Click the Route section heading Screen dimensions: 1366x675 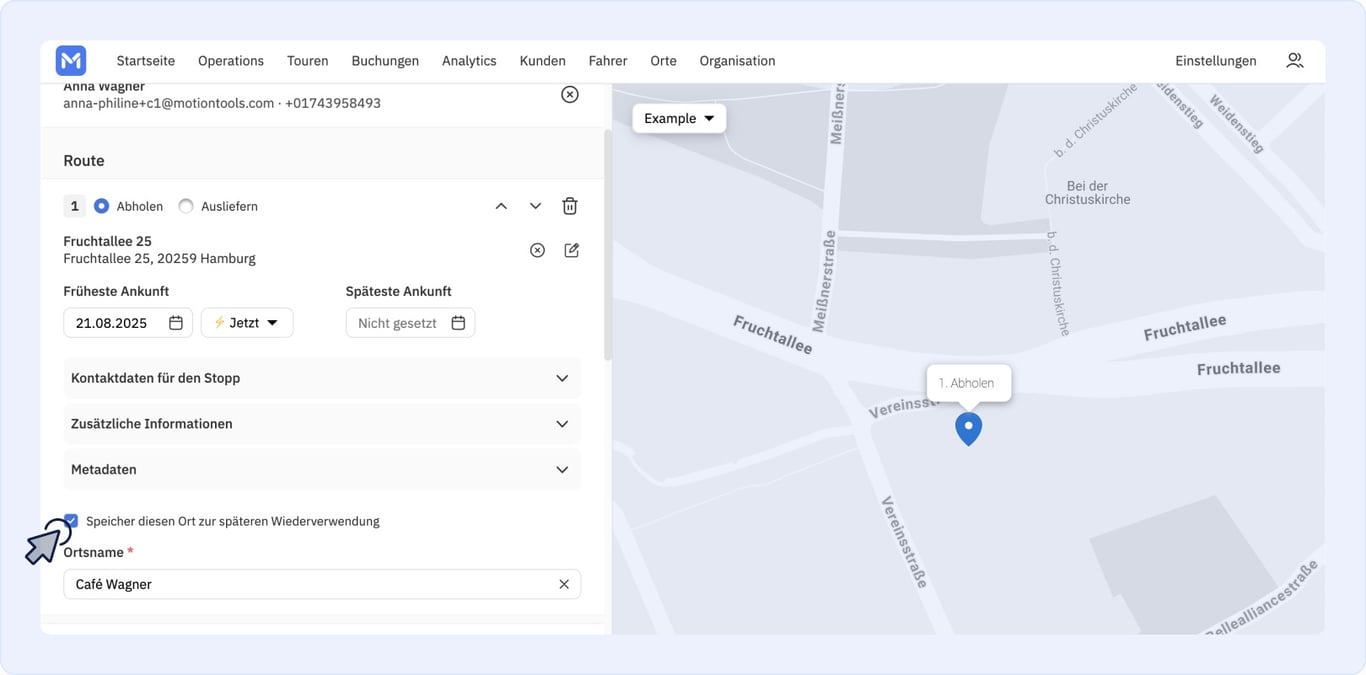(x=84, y=160)
